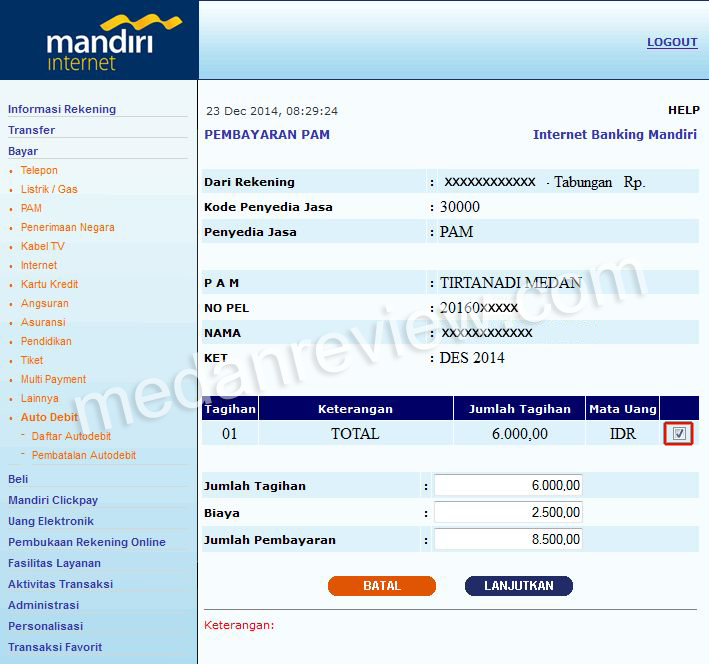Screen dimensions: 709x664
Task: Open Pendidikan payment option
Action: click(46, 341)
